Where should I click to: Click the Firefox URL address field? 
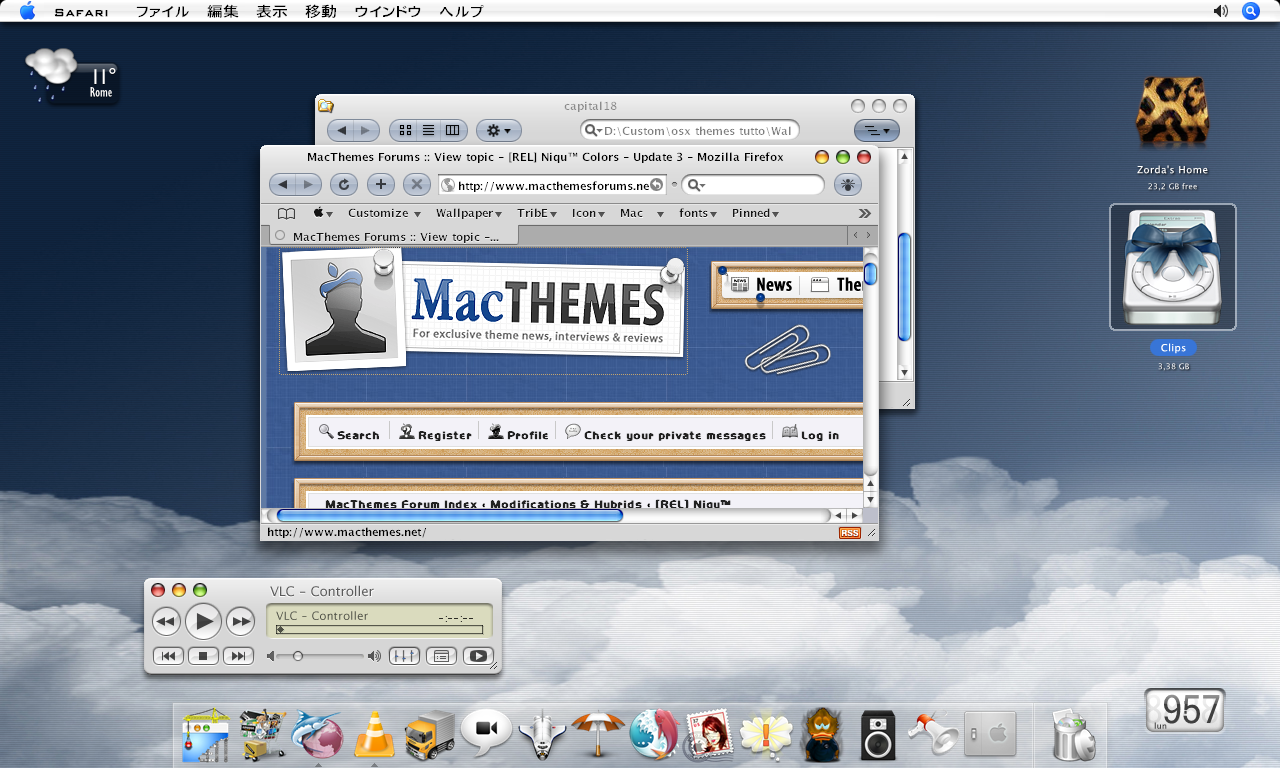click(x=552, y=185)
